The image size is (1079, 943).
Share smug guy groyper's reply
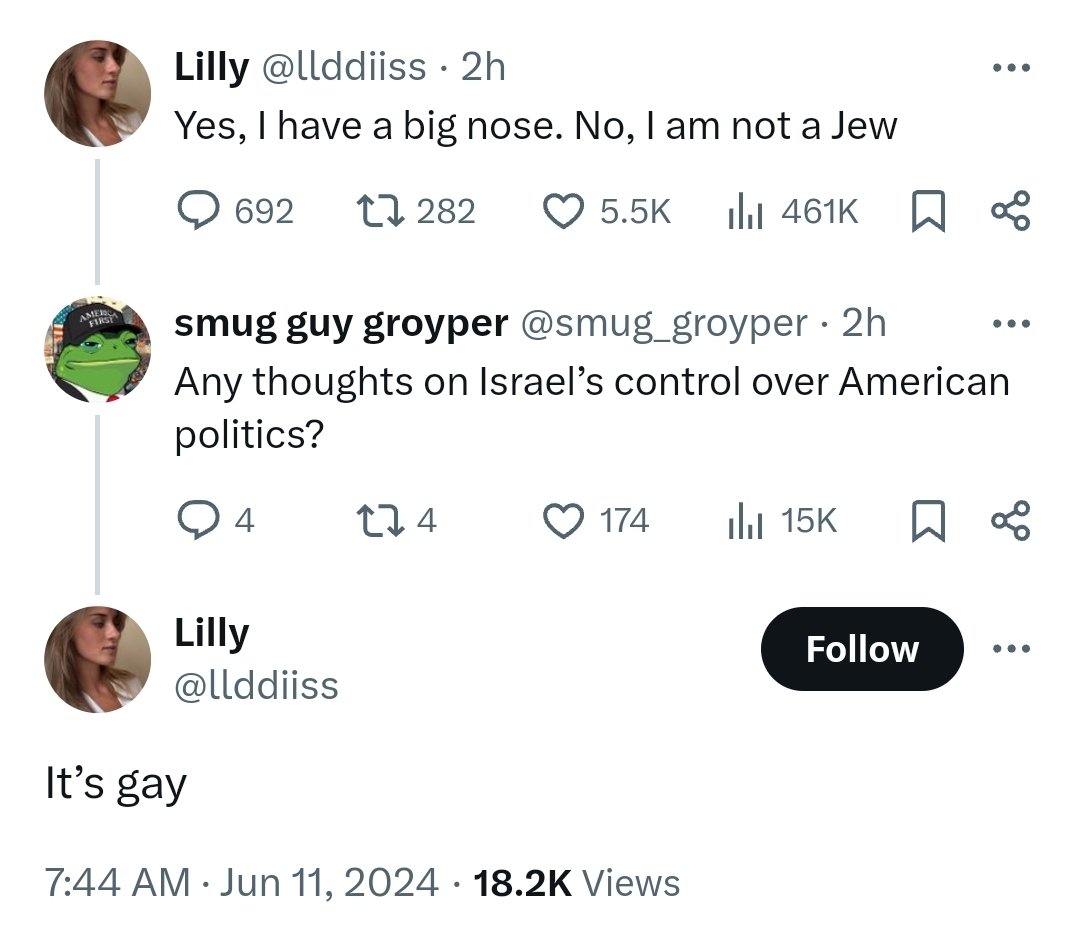pyautogui.click(x=1009, y=520)
